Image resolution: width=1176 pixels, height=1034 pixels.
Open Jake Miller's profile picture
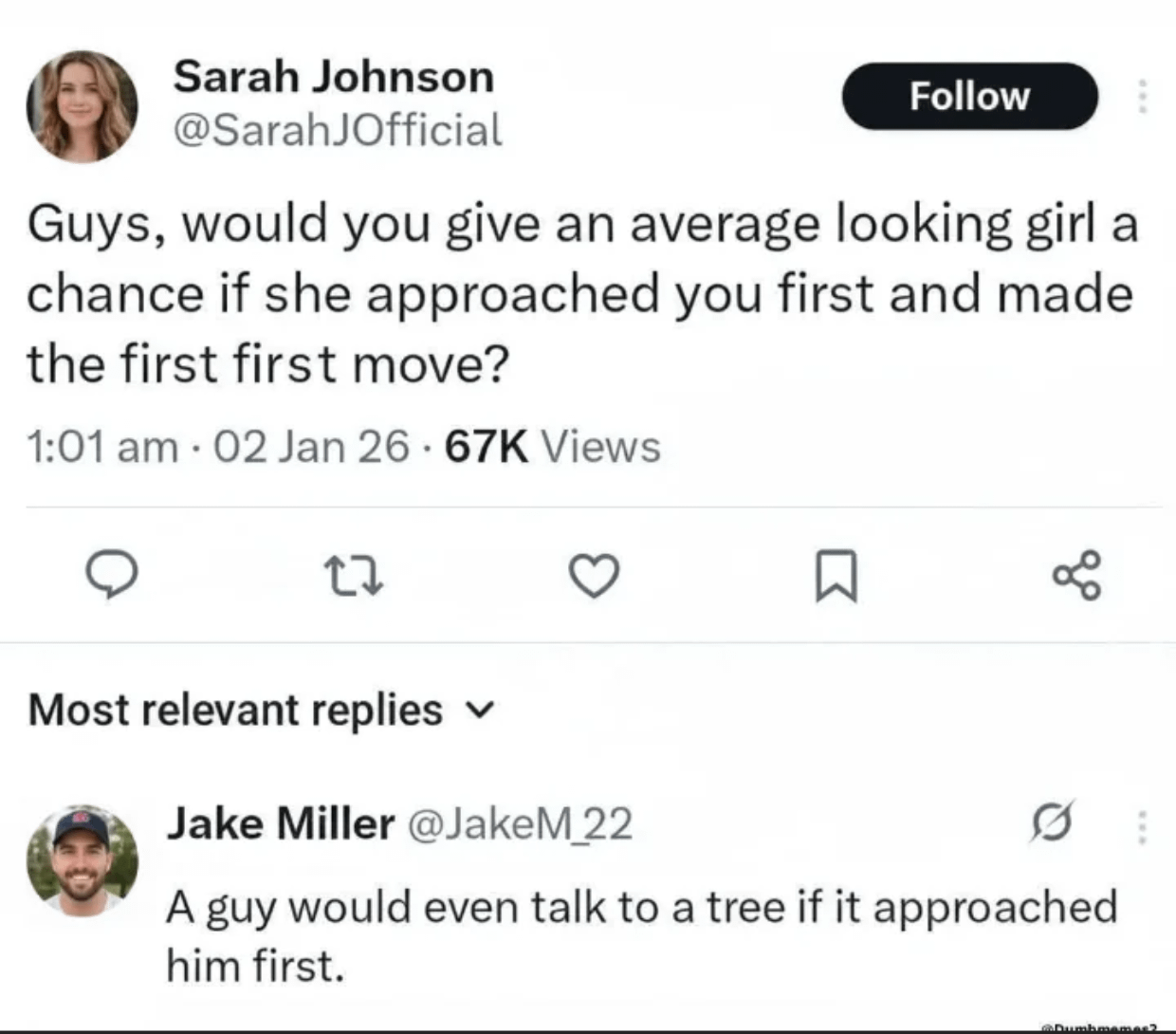tap(82, 859)
